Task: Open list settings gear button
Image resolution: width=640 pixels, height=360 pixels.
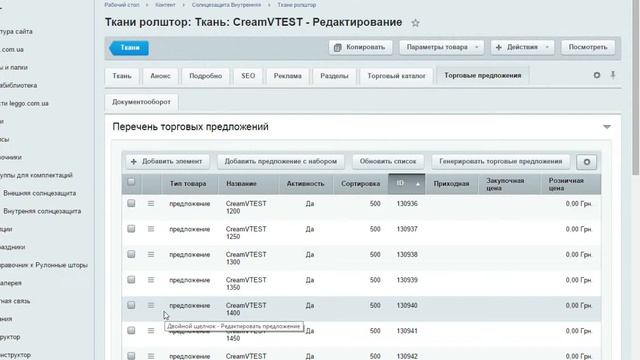Action: point(587,162)
